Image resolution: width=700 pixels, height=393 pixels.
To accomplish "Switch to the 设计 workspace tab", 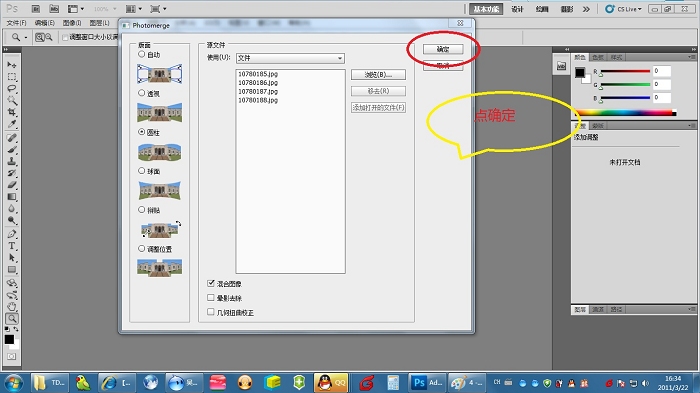I will pos(517,9).
